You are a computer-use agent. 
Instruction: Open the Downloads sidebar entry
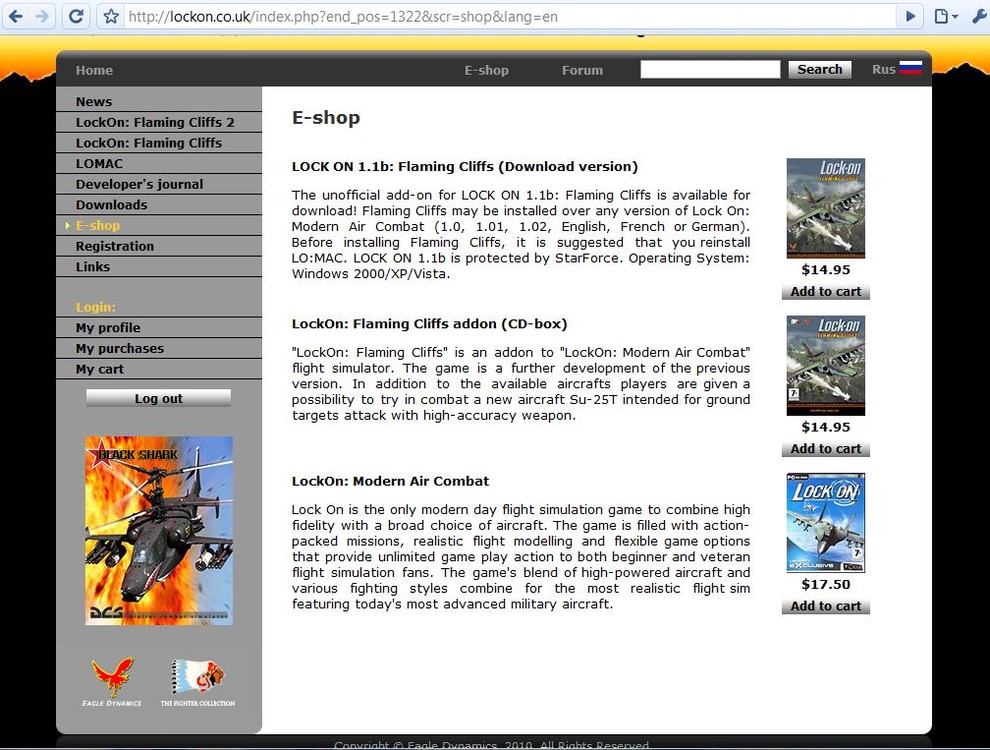[111, 204]
